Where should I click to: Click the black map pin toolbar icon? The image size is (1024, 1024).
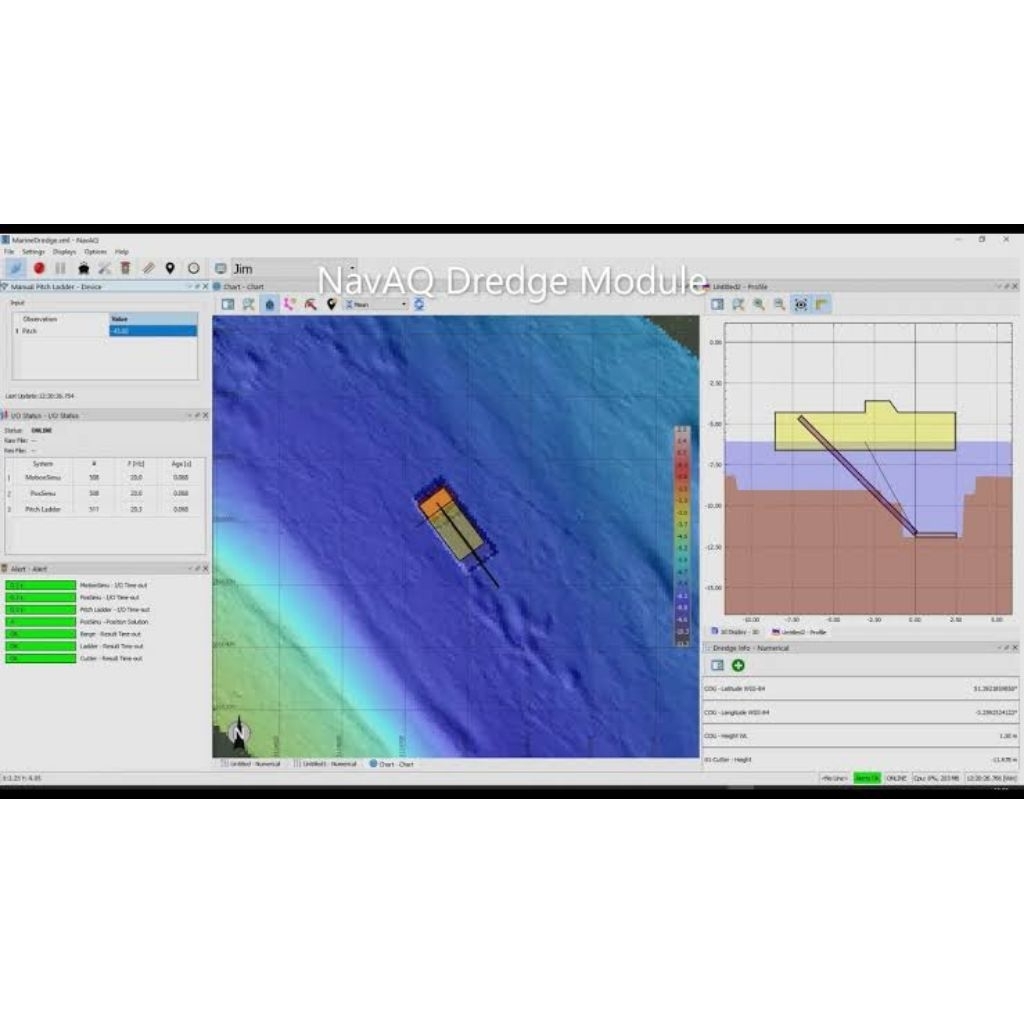(x=170, y=268)
